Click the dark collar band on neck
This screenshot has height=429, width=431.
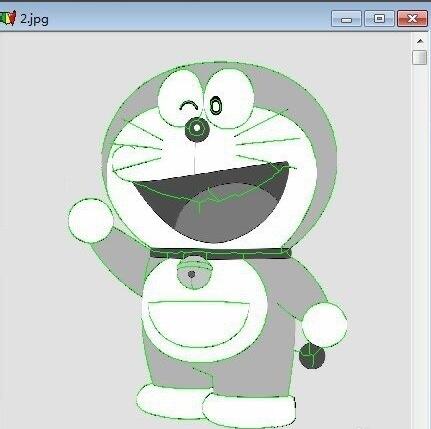point(220,254)
